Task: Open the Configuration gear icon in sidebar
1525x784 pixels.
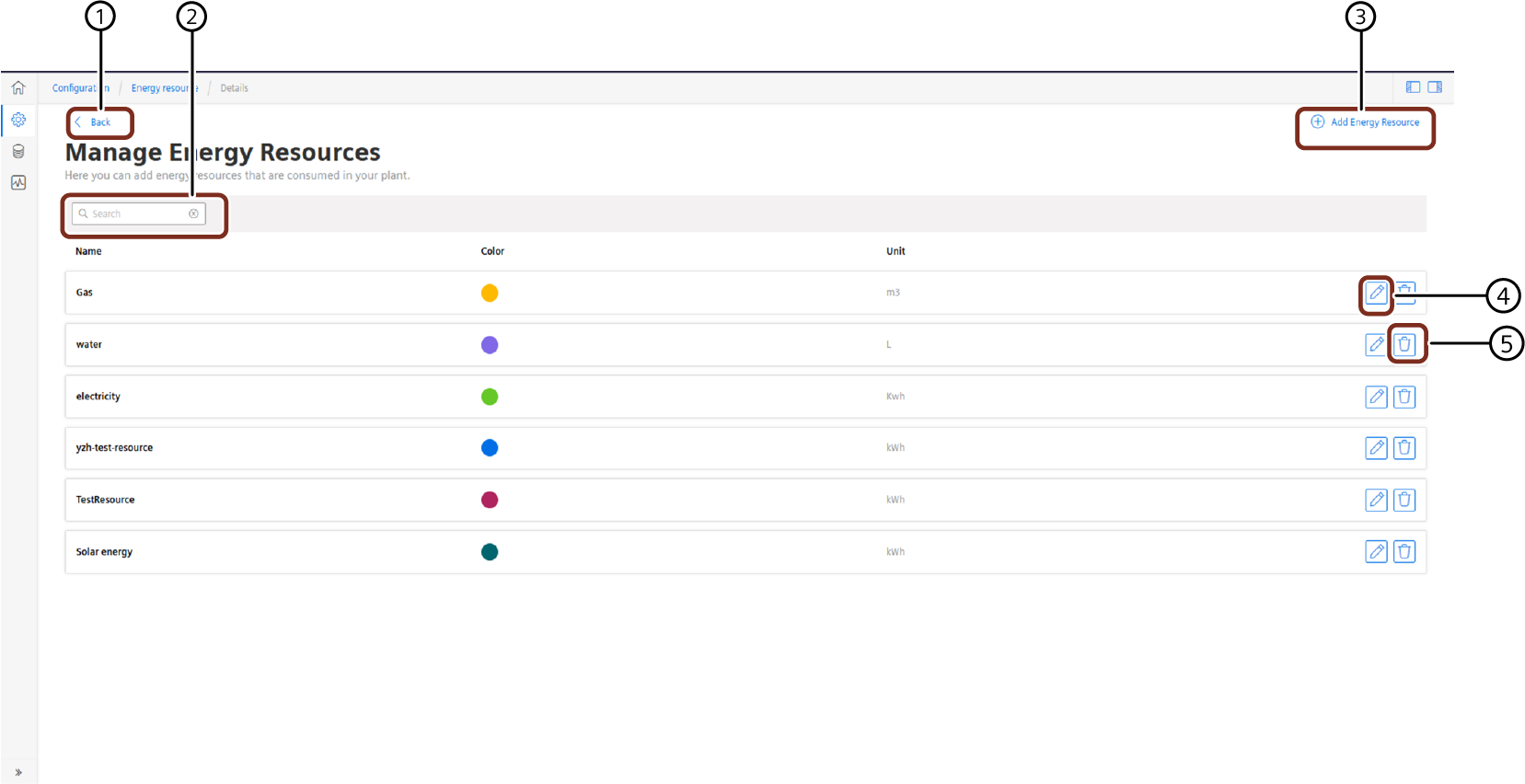Action: [x=18, y=120]
